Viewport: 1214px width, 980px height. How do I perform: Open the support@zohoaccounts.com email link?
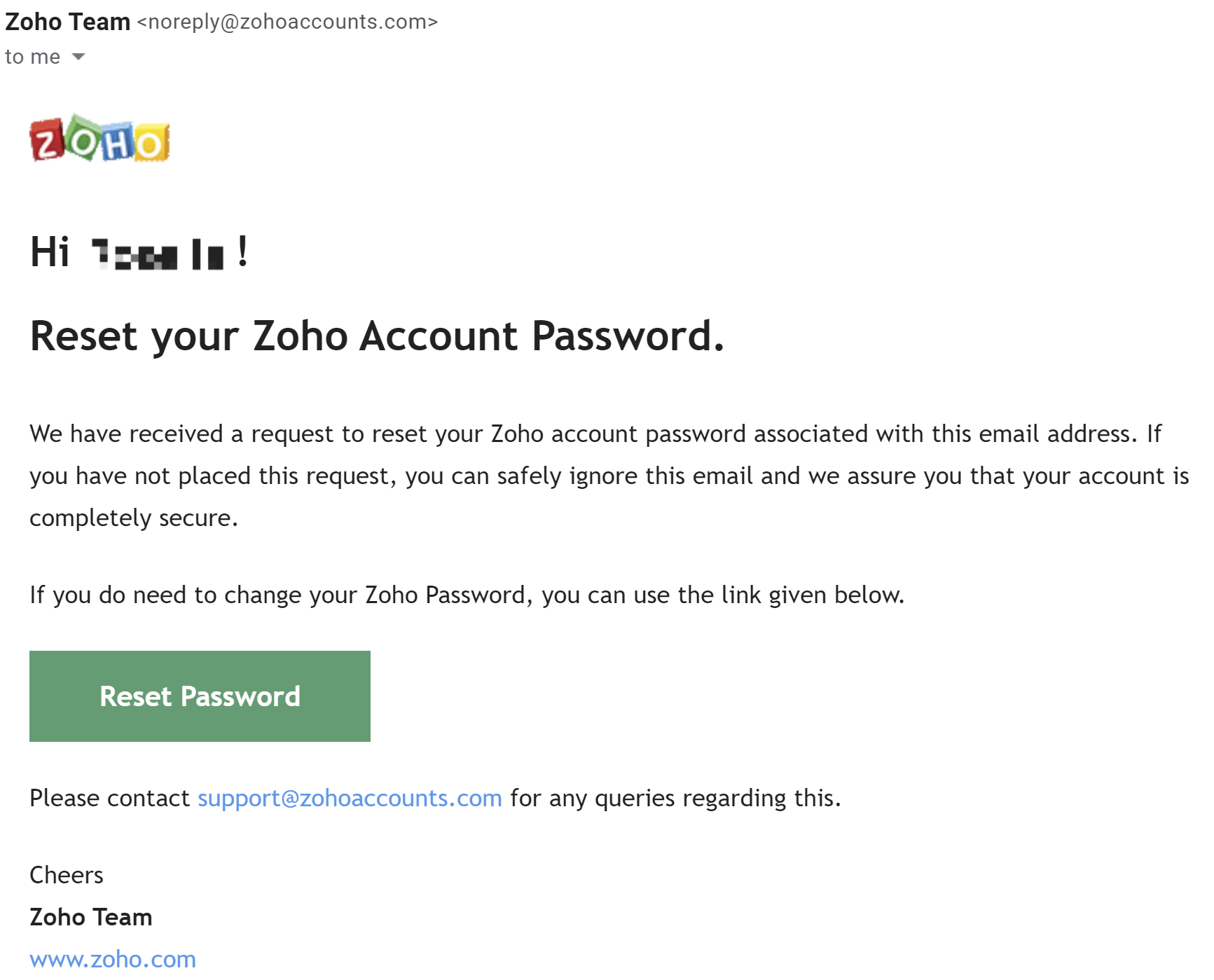[x=350, y=798]
